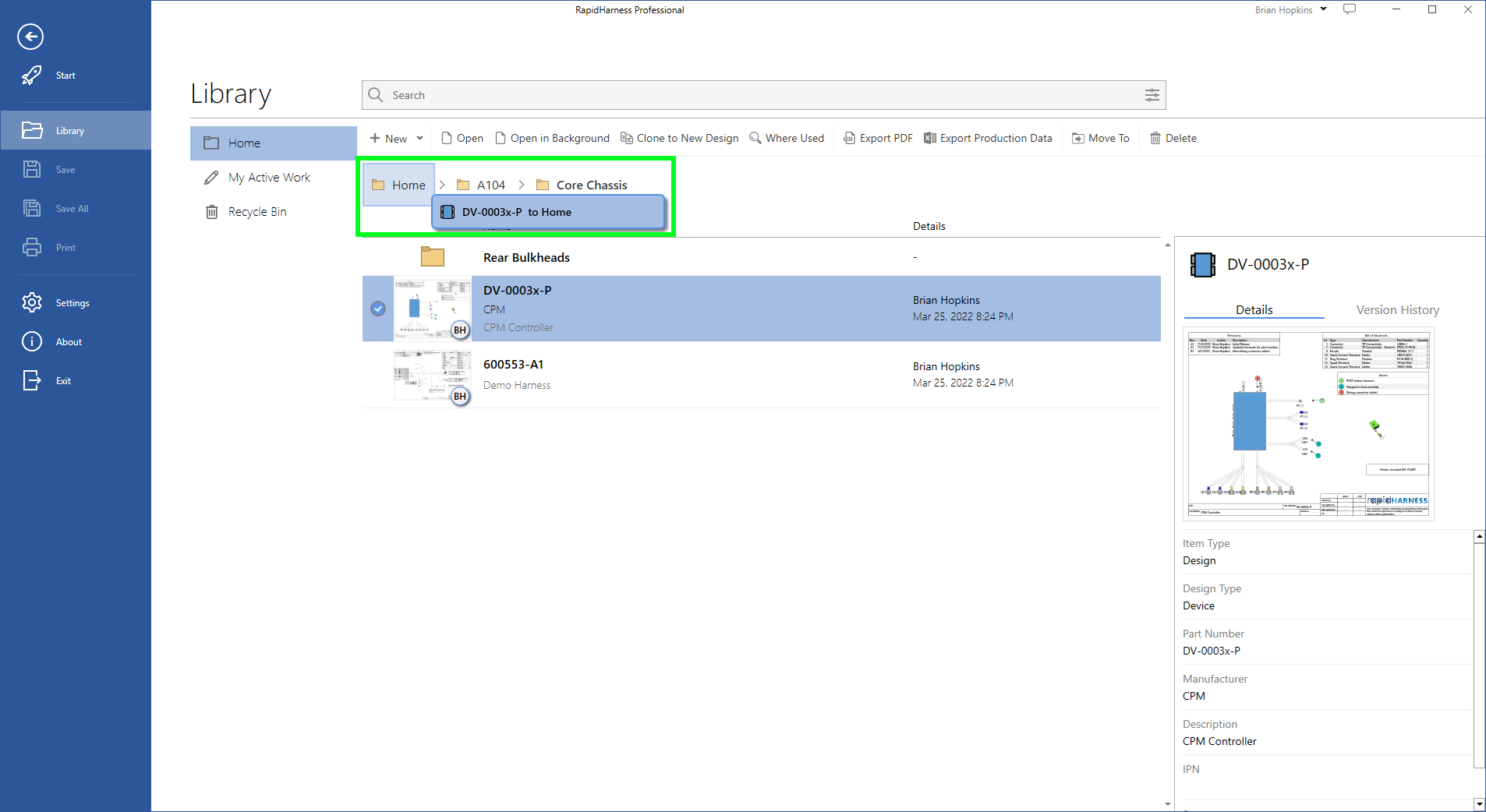Go to Home breadcrumb folder
This screenshot has height=812, width=1486.
399,185
